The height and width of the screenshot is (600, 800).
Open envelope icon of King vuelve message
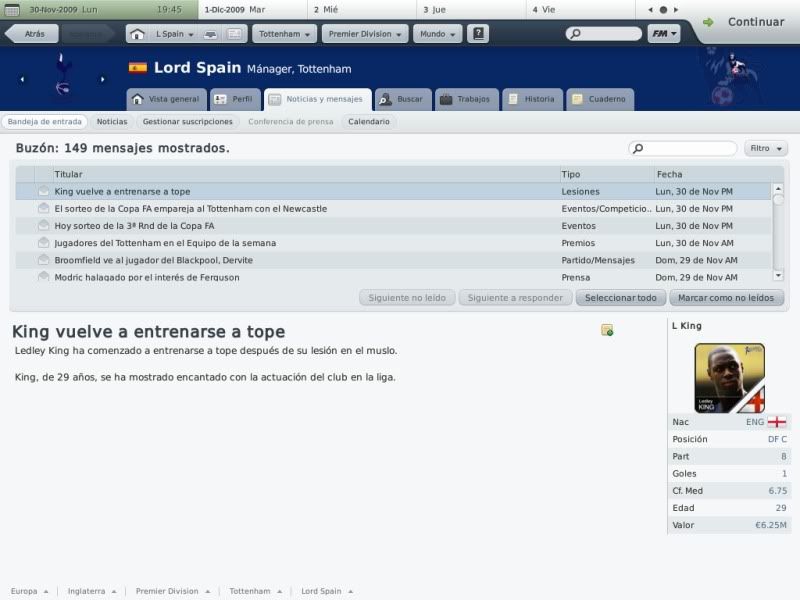click(44, 191)
